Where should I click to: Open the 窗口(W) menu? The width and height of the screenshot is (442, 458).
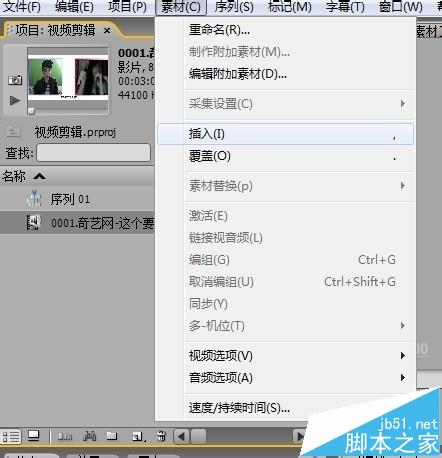401,7
